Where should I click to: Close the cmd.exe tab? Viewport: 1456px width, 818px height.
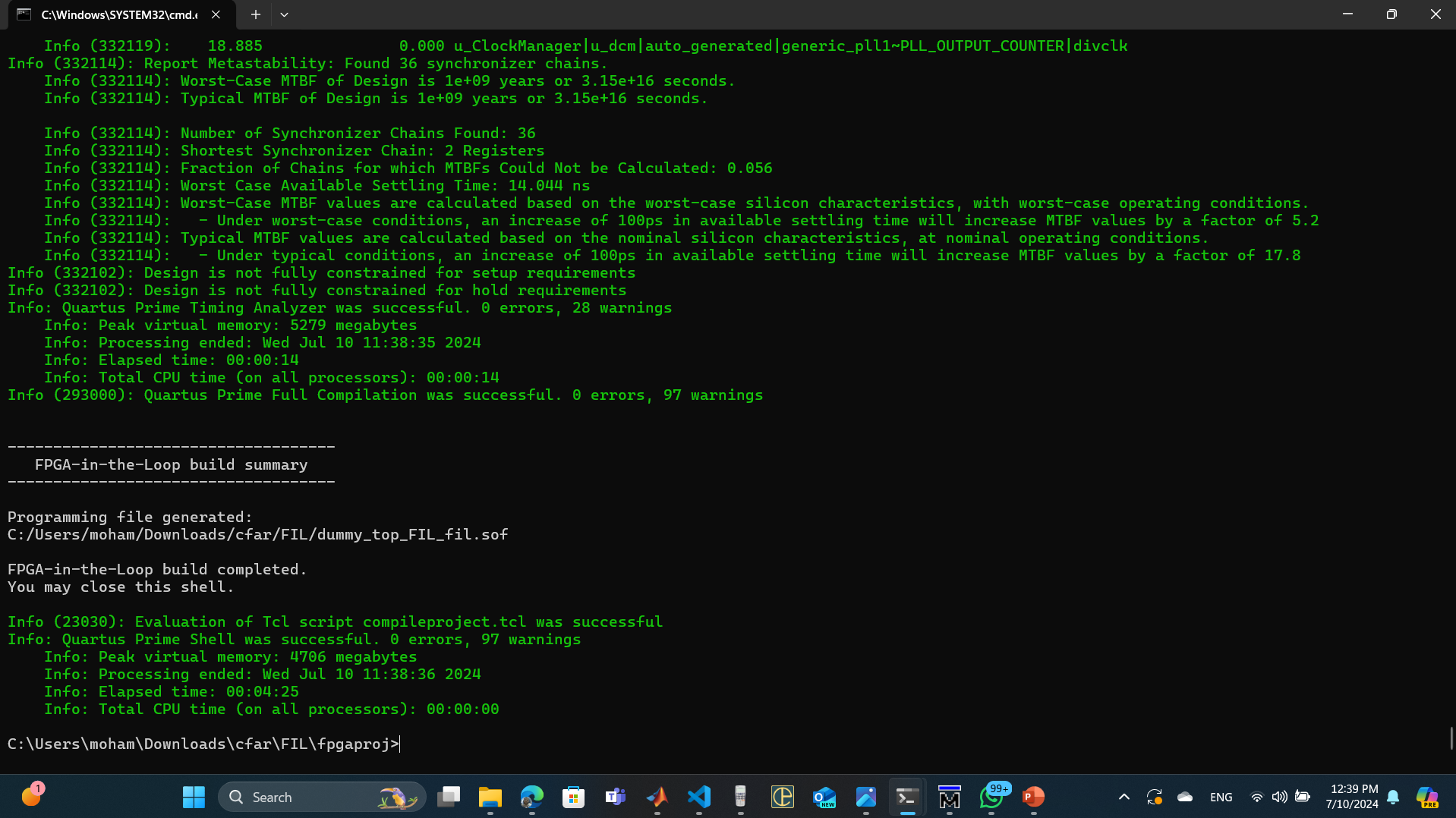click(x=216, y=14)
